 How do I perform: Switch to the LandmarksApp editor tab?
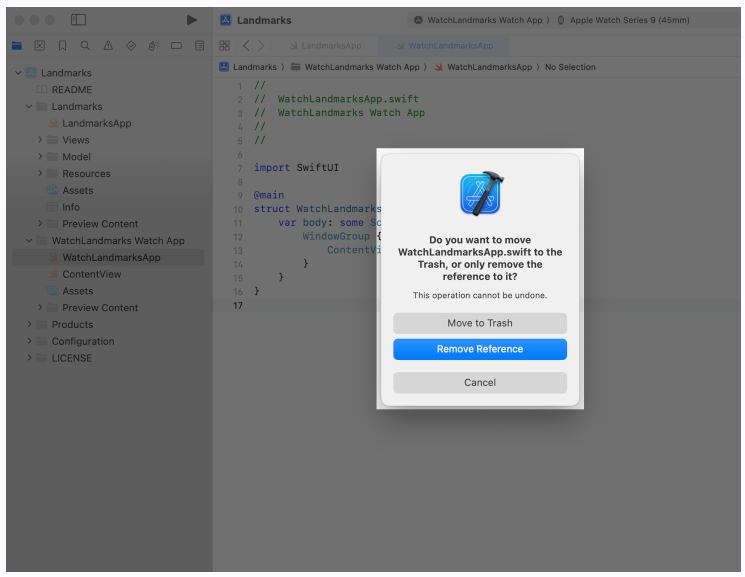[326, 46]
